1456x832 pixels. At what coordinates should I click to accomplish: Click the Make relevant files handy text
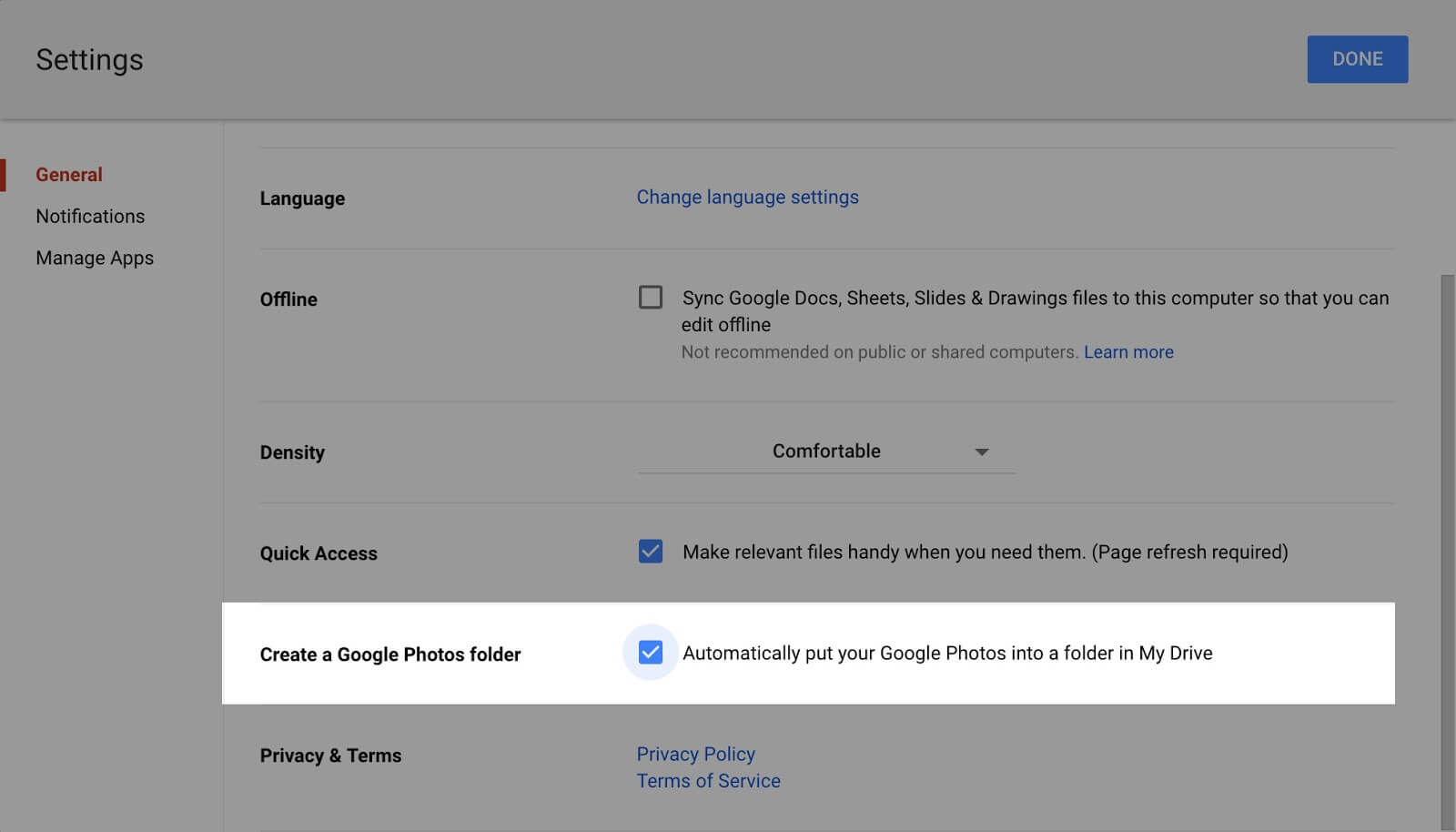[985, 553]
